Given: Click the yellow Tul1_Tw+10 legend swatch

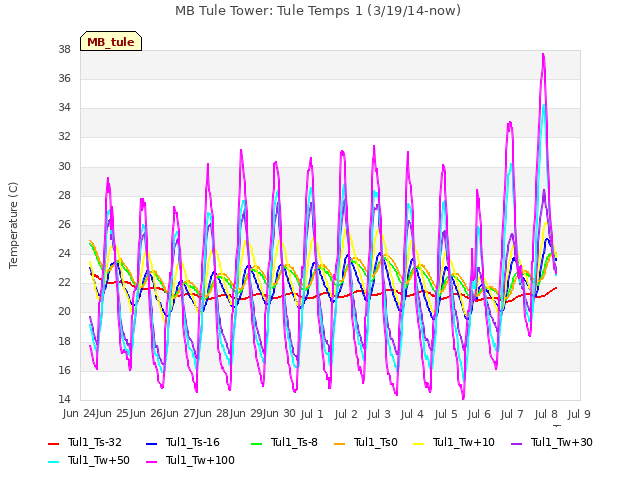Looking at the screenshot, I should [419, 443].
